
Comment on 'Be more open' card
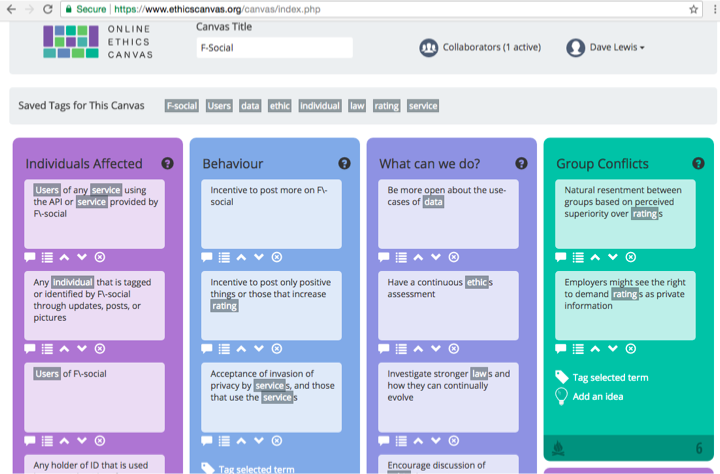click(383, 257)
